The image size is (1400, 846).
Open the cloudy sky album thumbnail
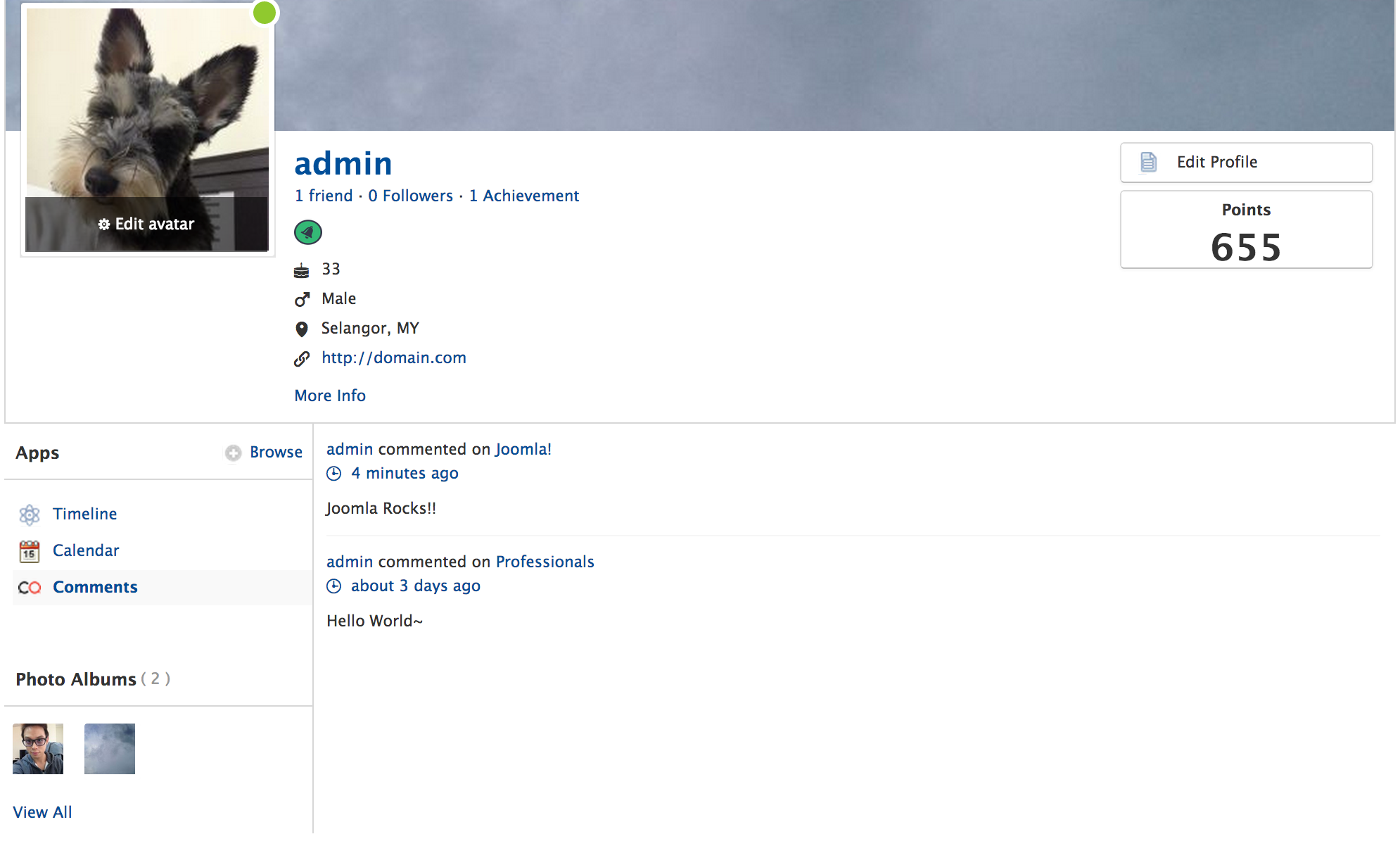[x=110, y=749]
